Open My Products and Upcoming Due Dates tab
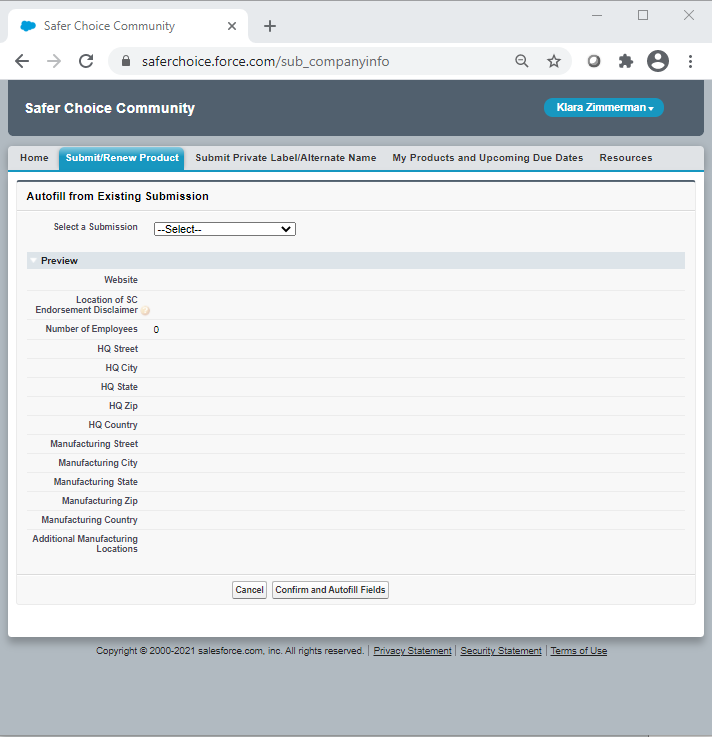Viewport: 712px width, 737px height. click(x=488, y=158)
